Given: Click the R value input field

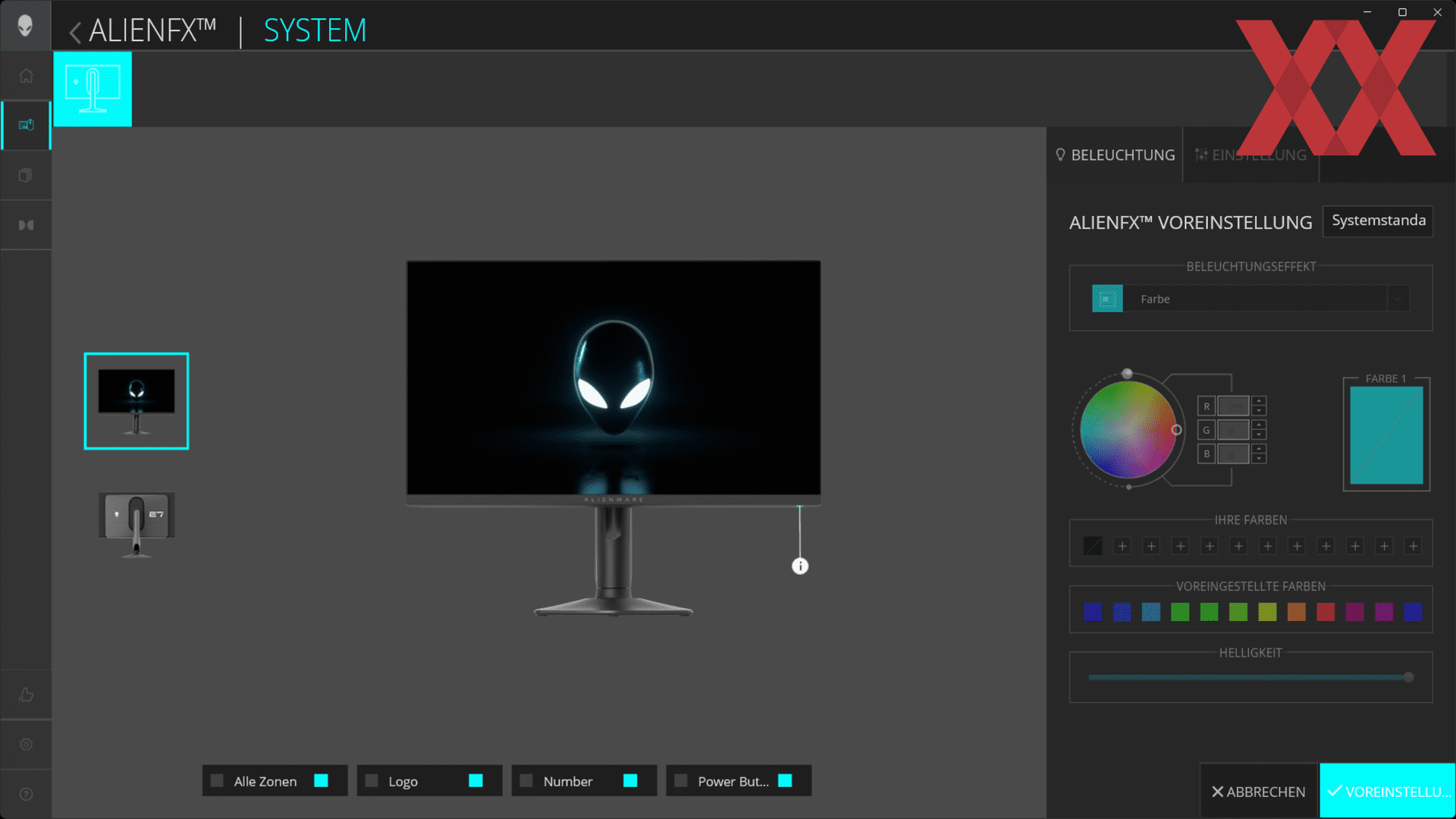Looking at the screenshot, I should click(x=1233, y=406).
